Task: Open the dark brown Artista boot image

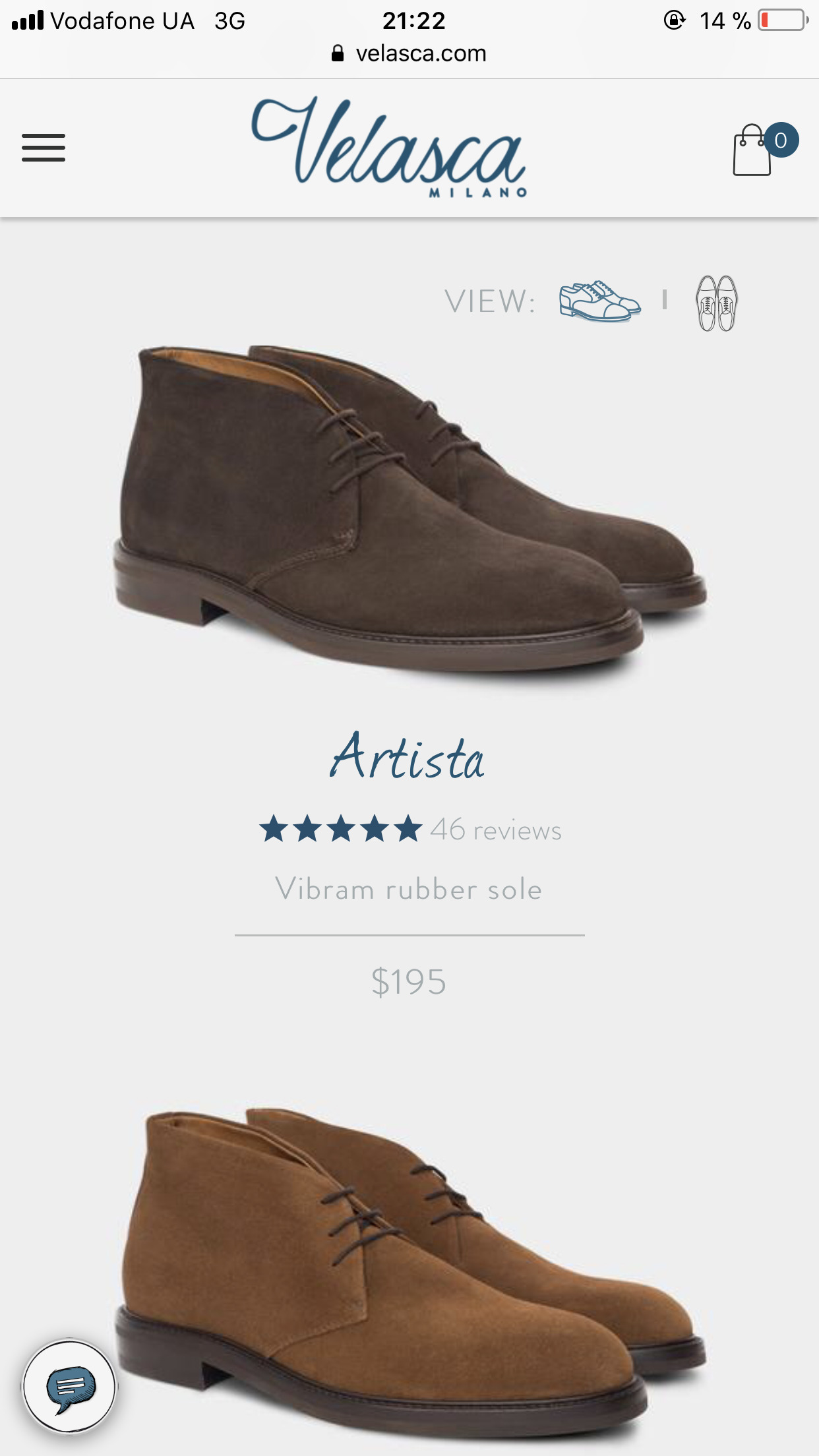Action: pos(409,508)
